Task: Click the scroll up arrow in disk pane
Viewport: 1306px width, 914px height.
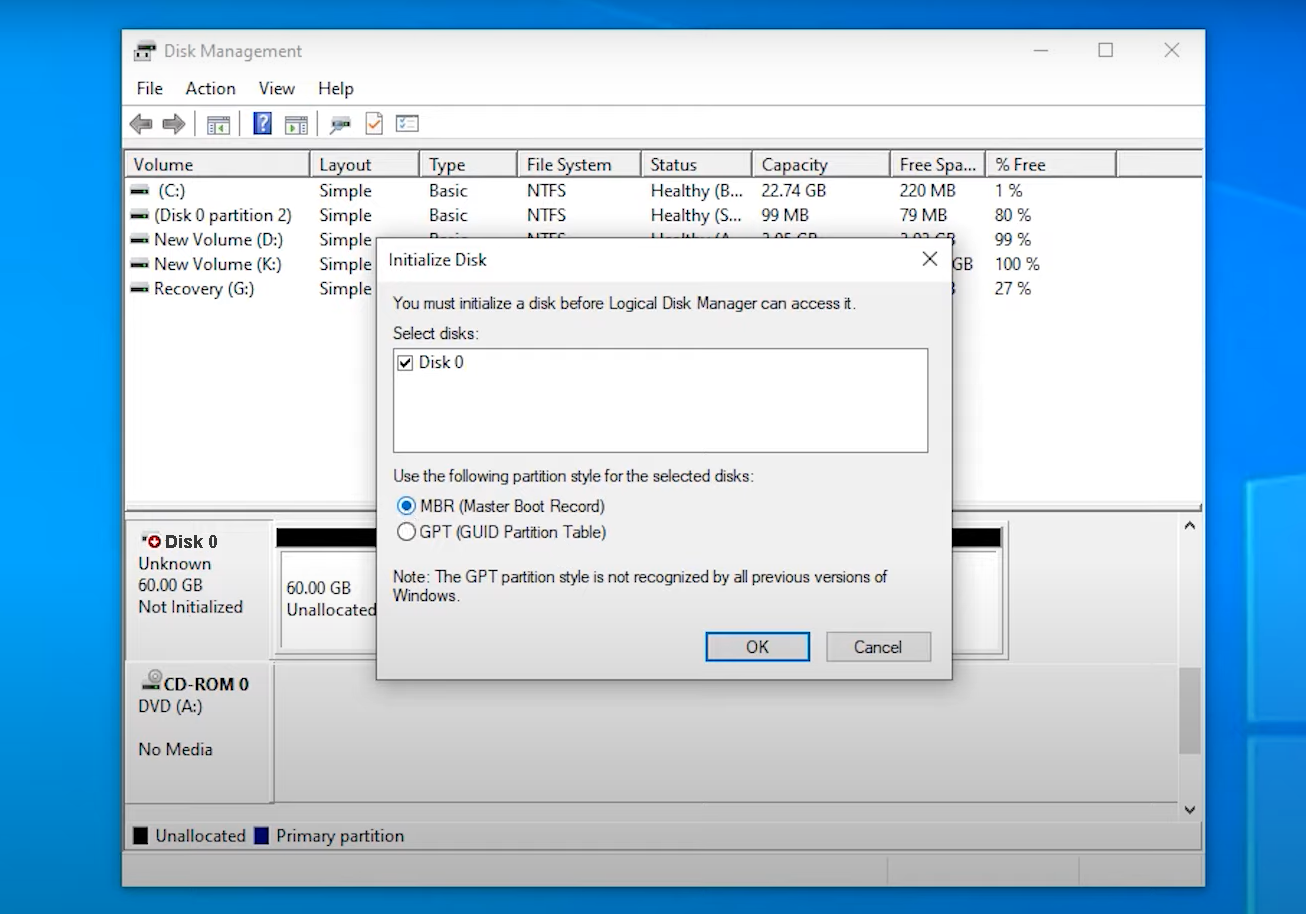Action: [x=1190, y=525]
